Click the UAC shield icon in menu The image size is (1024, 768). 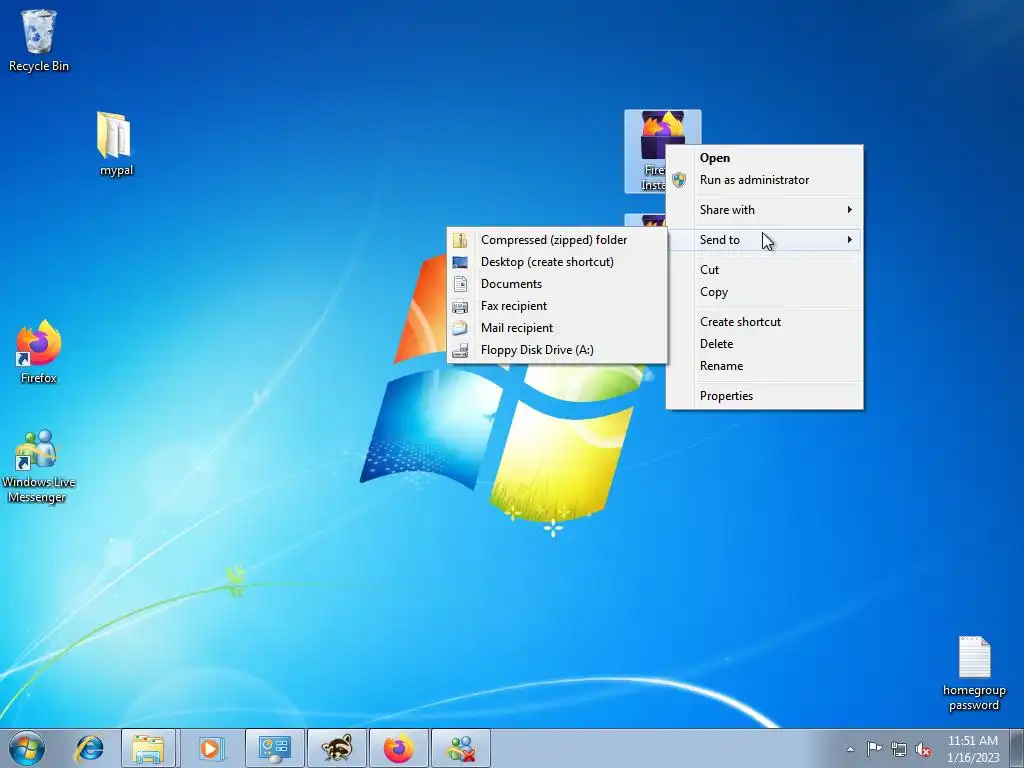(679, 180)
